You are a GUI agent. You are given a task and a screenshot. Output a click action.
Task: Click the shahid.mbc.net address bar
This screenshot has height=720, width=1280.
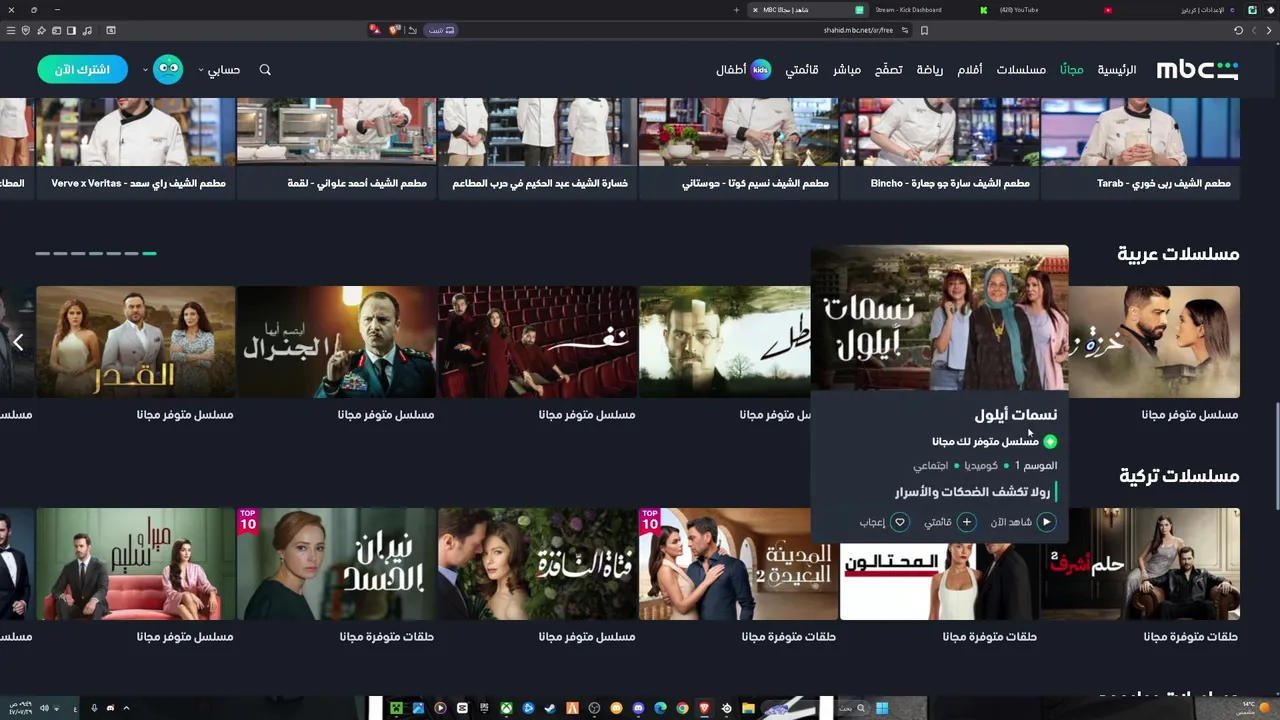(x=858, y=30)
